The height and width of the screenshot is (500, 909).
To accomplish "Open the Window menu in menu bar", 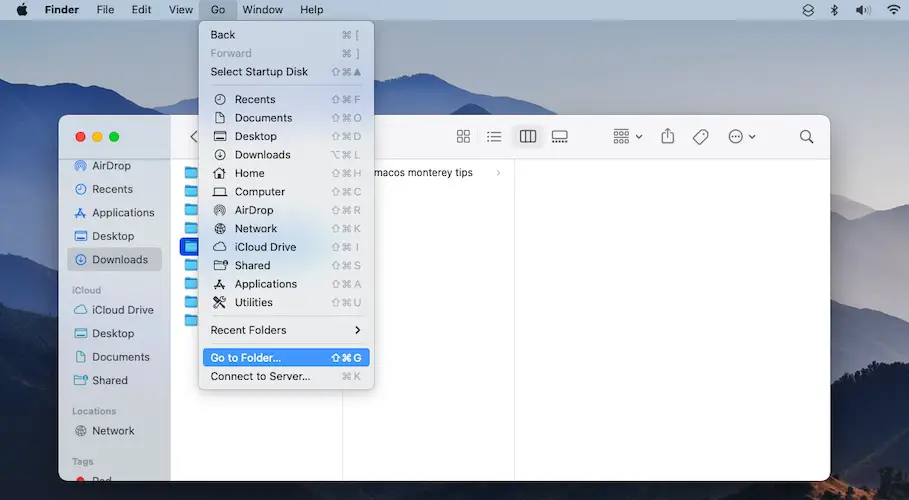I will (262, 10).
